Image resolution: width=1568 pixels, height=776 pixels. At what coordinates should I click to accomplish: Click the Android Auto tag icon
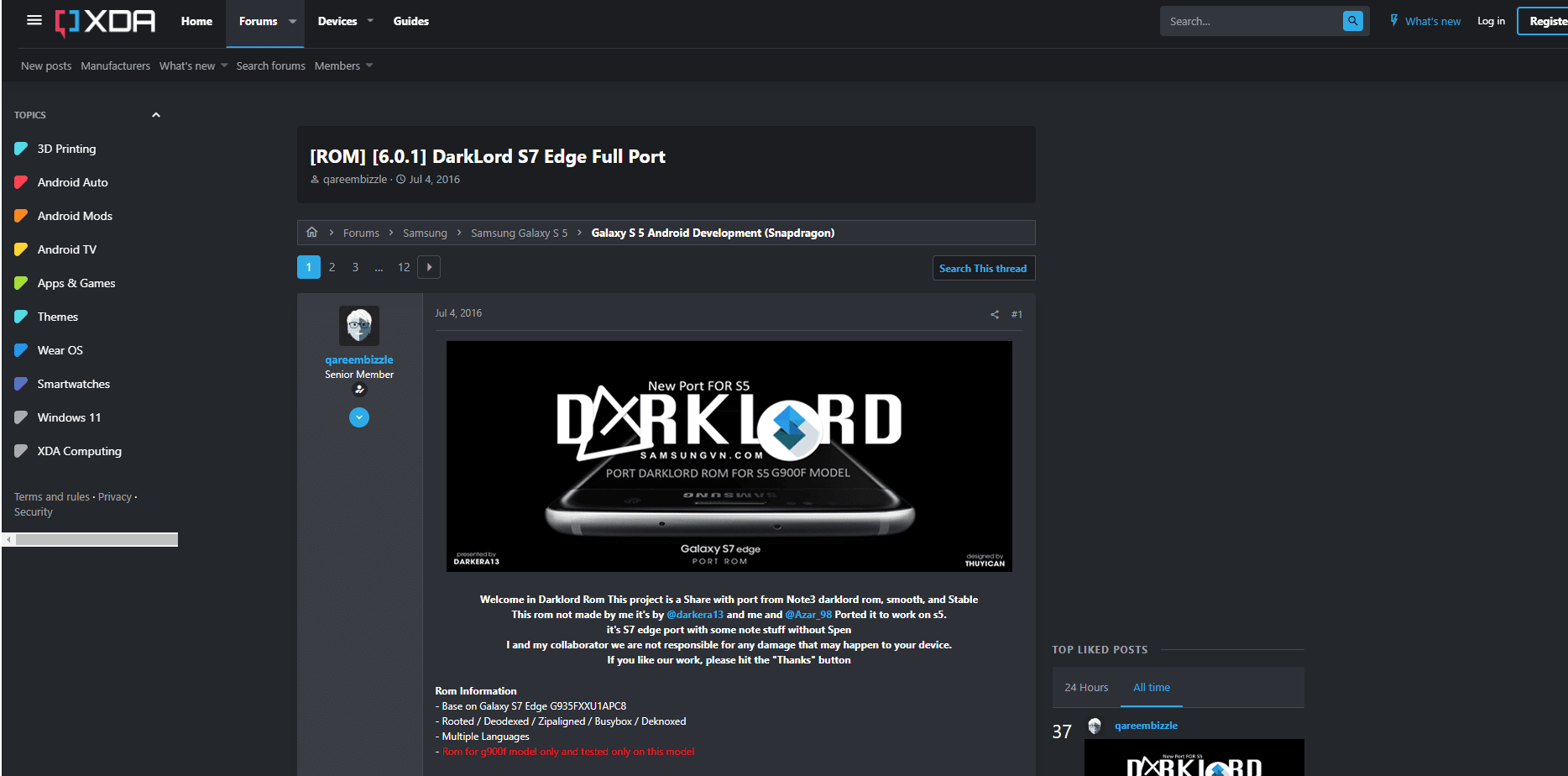(21, 182)
